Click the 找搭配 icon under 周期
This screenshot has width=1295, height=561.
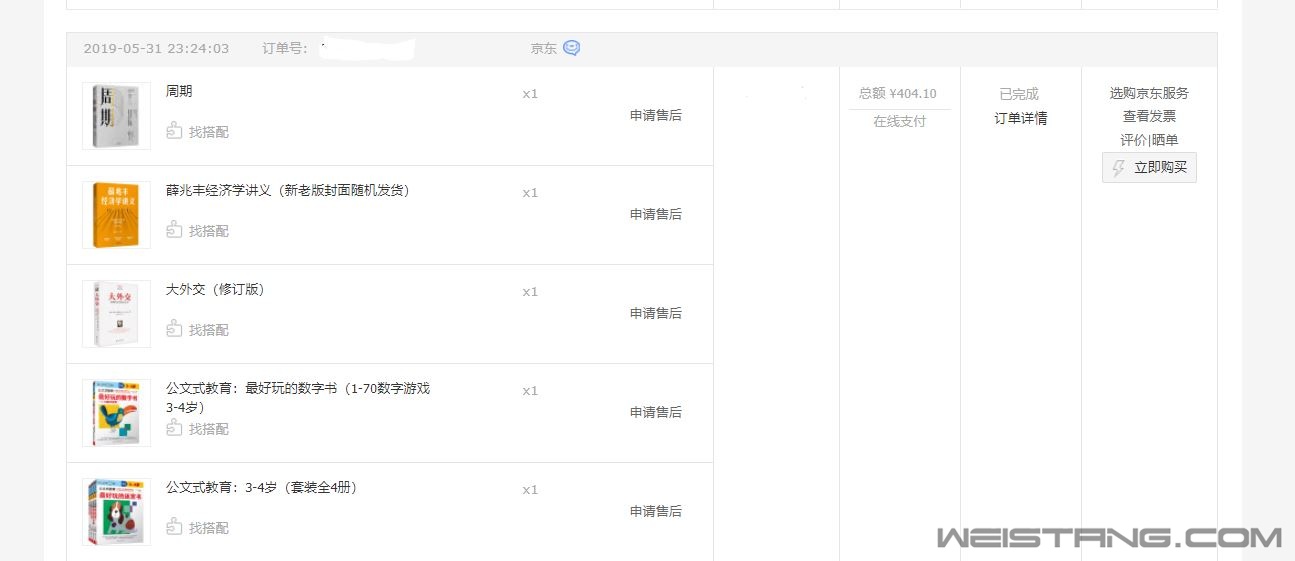[x=174, y=131]
